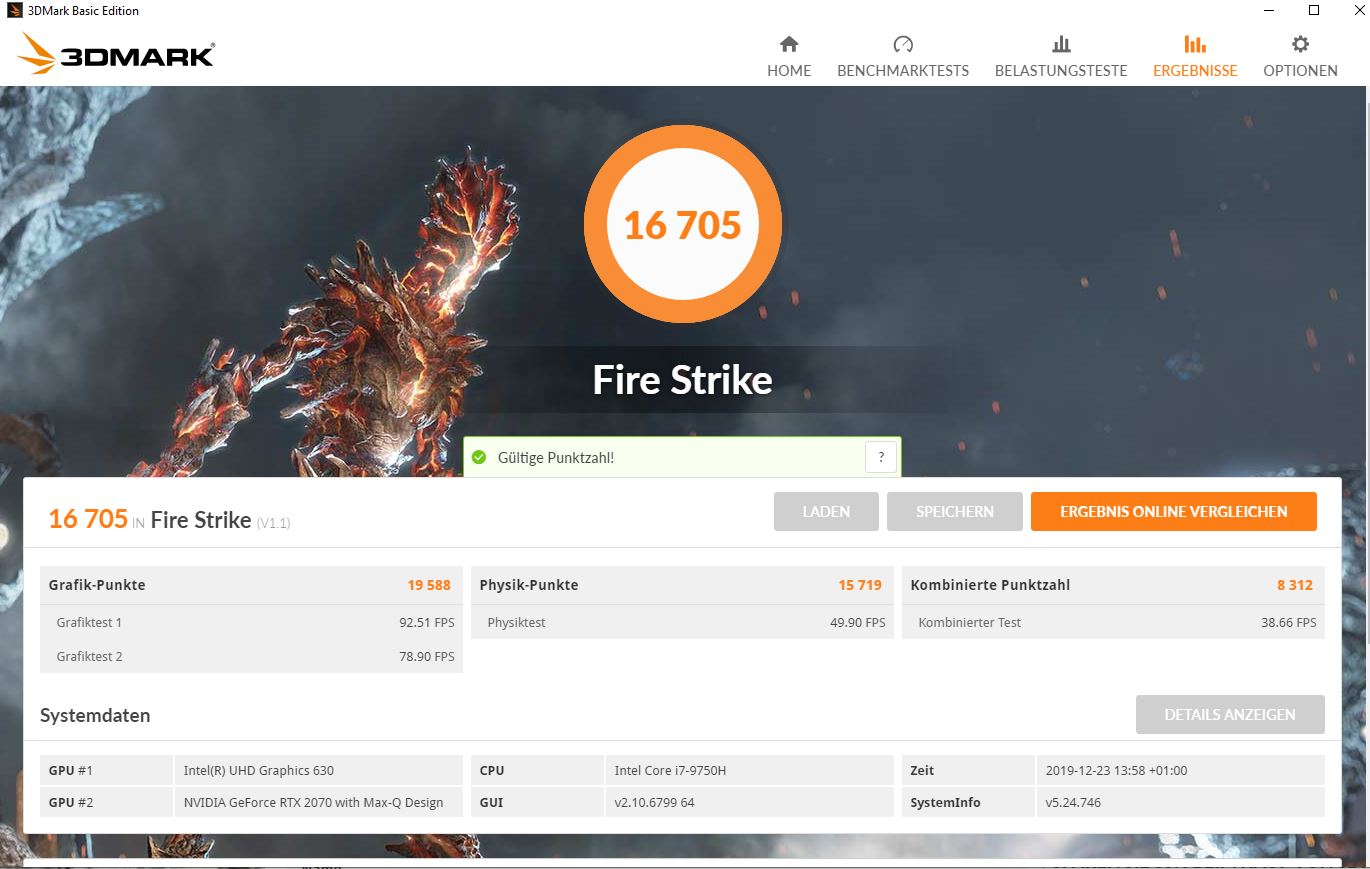Click the 3DMark logo in the header
Viewport: 1370px width, 869px height.
coord(116,54)
